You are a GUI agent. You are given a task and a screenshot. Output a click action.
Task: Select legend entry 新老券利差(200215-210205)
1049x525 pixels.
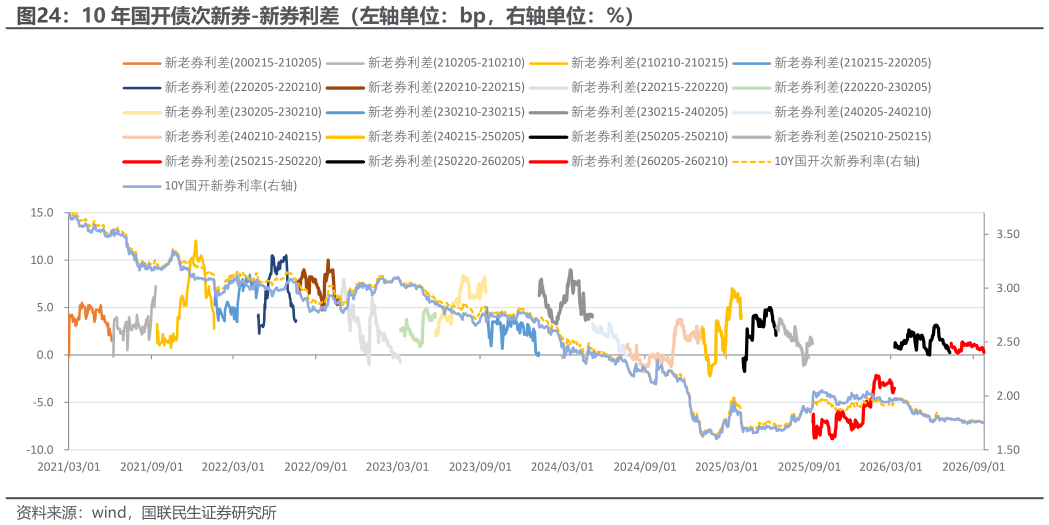[222, 63]
